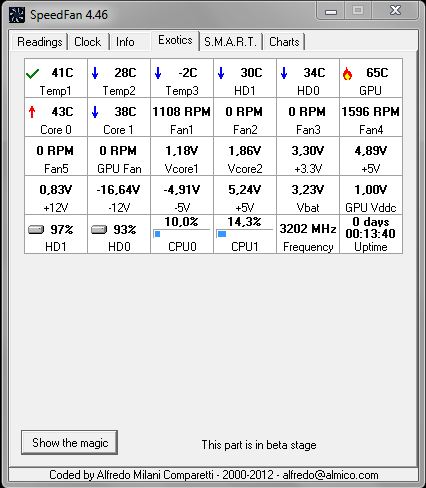Image resolution: width=426 pixels, height=488 pixels.
Task: Open the Readings tab
Action: (x=40, y=42)
